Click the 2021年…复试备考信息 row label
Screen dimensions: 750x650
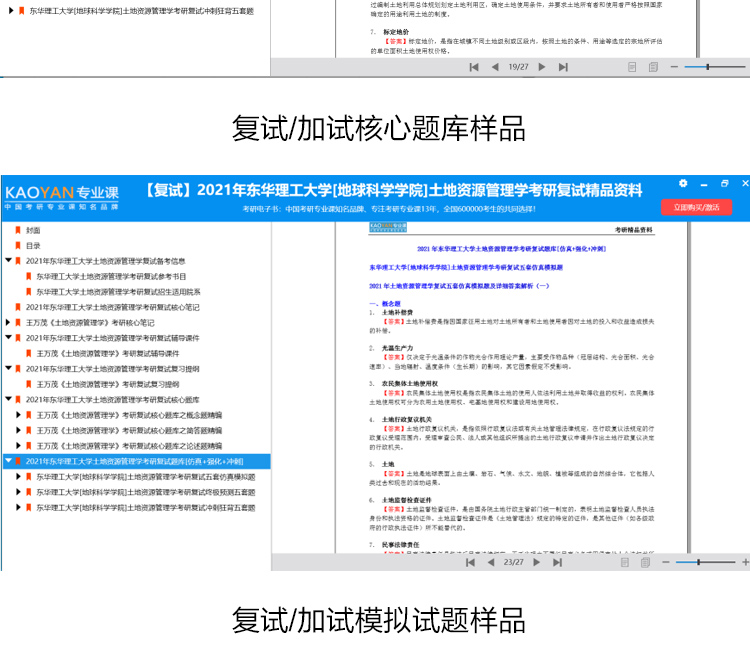(x=105, y=261)
